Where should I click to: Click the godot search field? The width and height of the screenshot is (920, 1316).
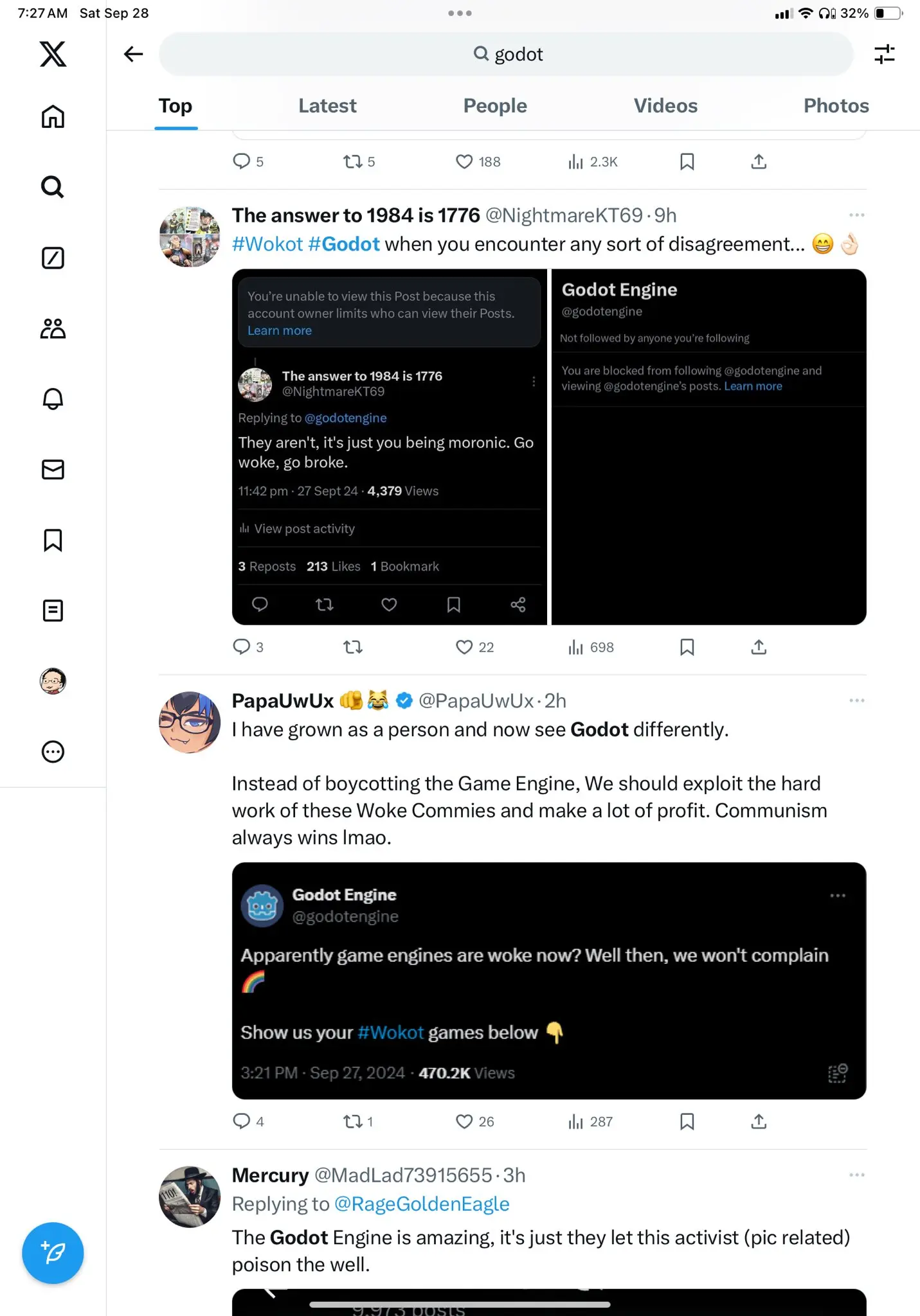click(506, 54)
